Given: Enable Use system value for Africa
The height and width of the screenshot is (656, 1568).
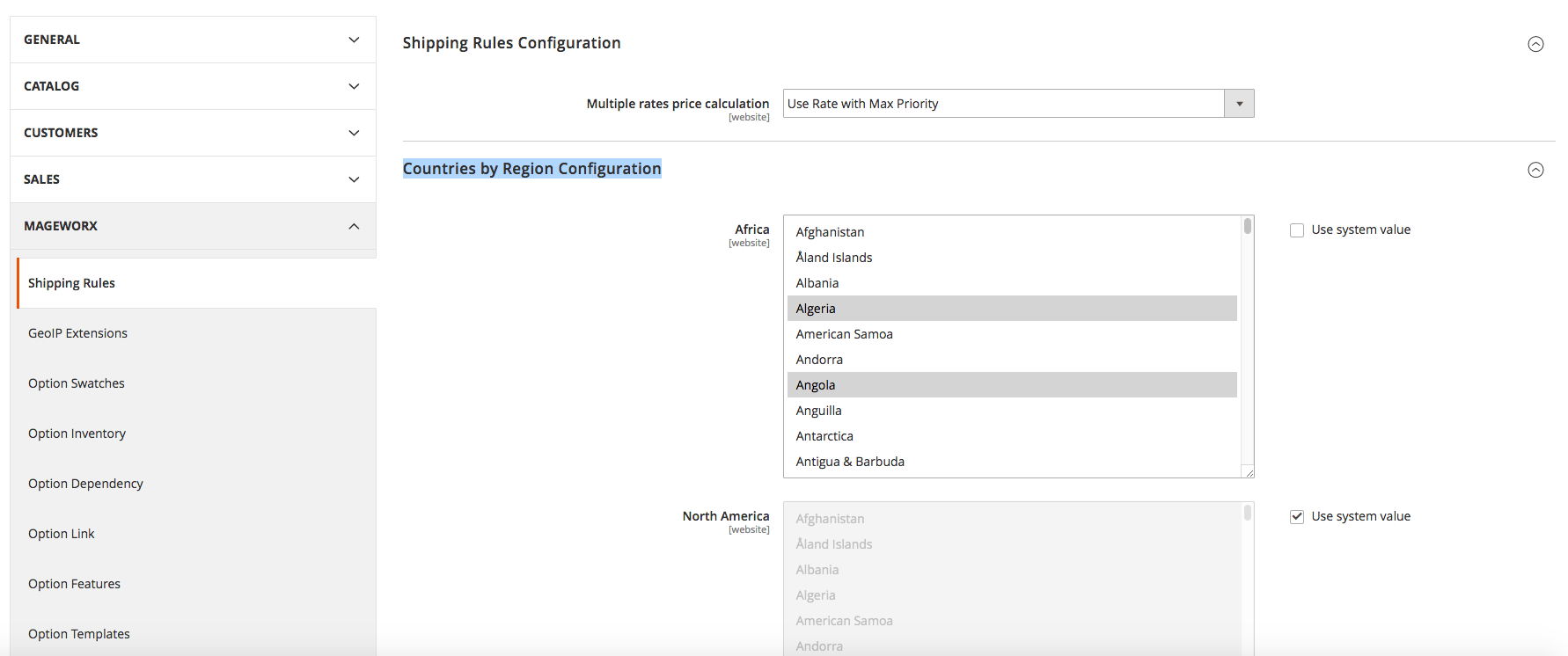Looking at the screenshot, I should point(1297,230).
